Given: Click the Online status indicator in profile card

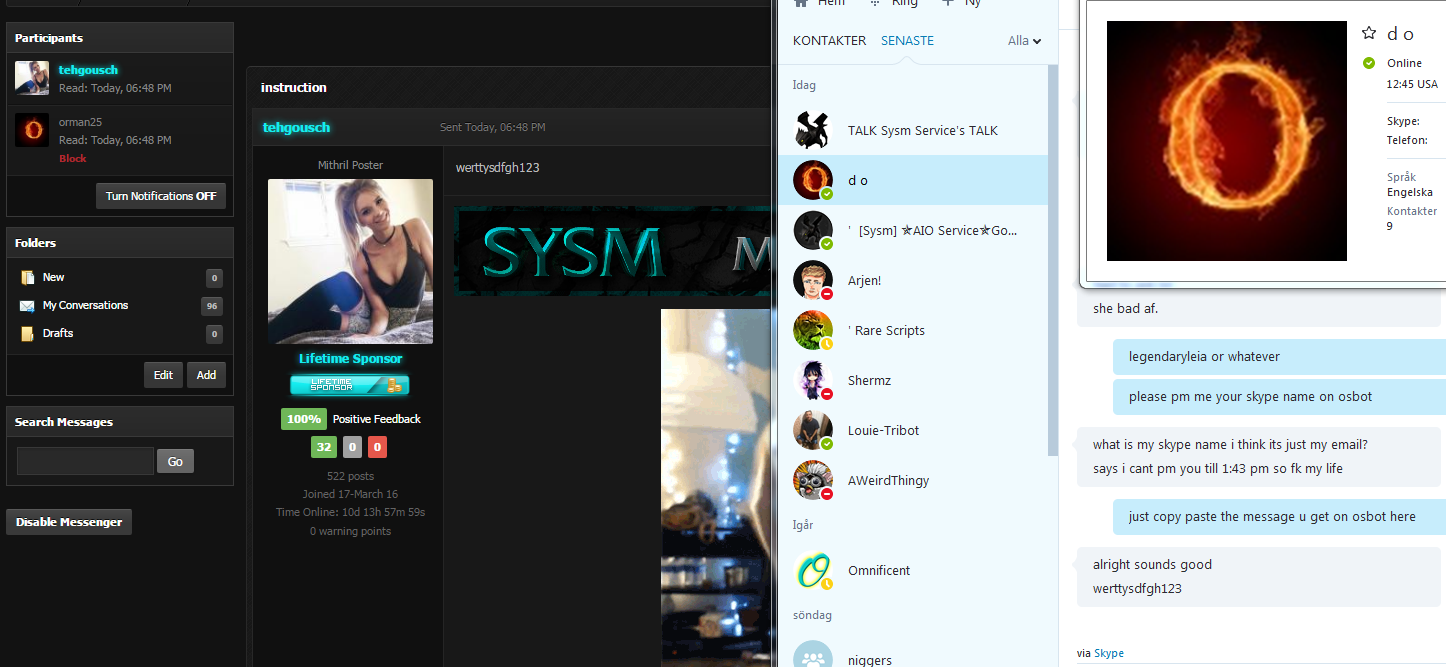Looking at the screenshot, I should (x=1369, y=63).
